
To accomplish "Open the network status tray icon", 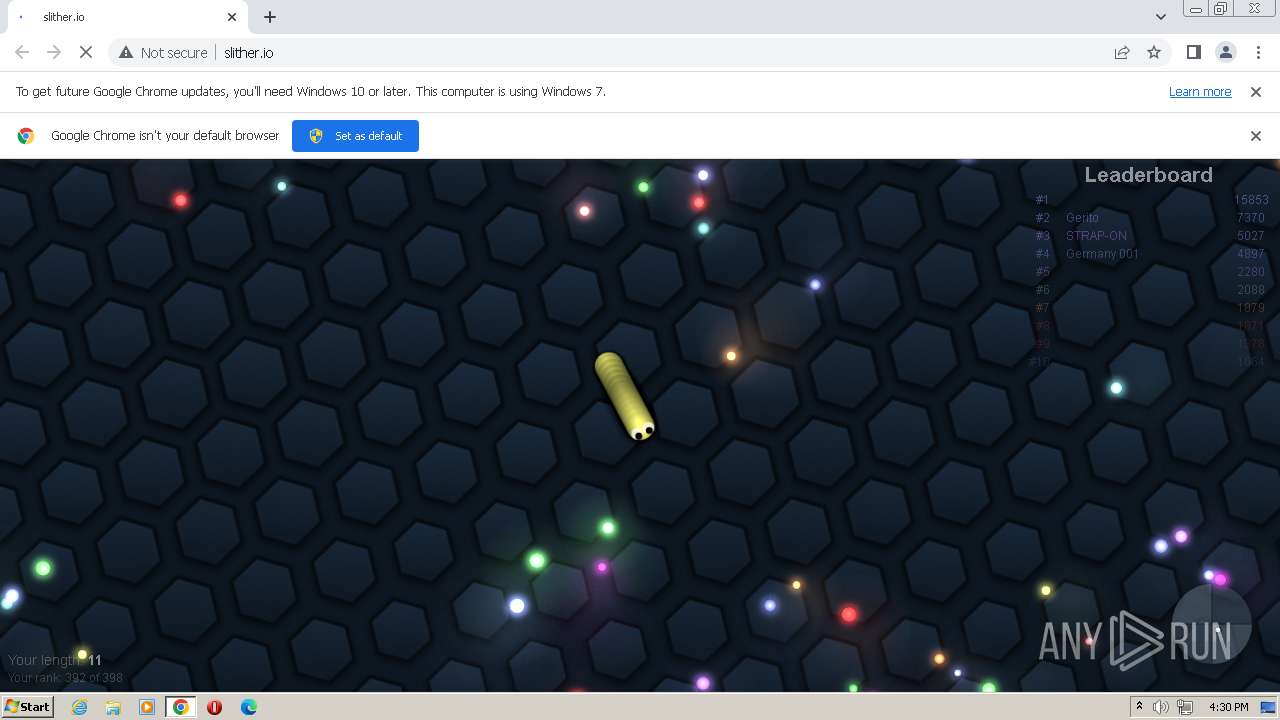I will [x=1185, y=707].
